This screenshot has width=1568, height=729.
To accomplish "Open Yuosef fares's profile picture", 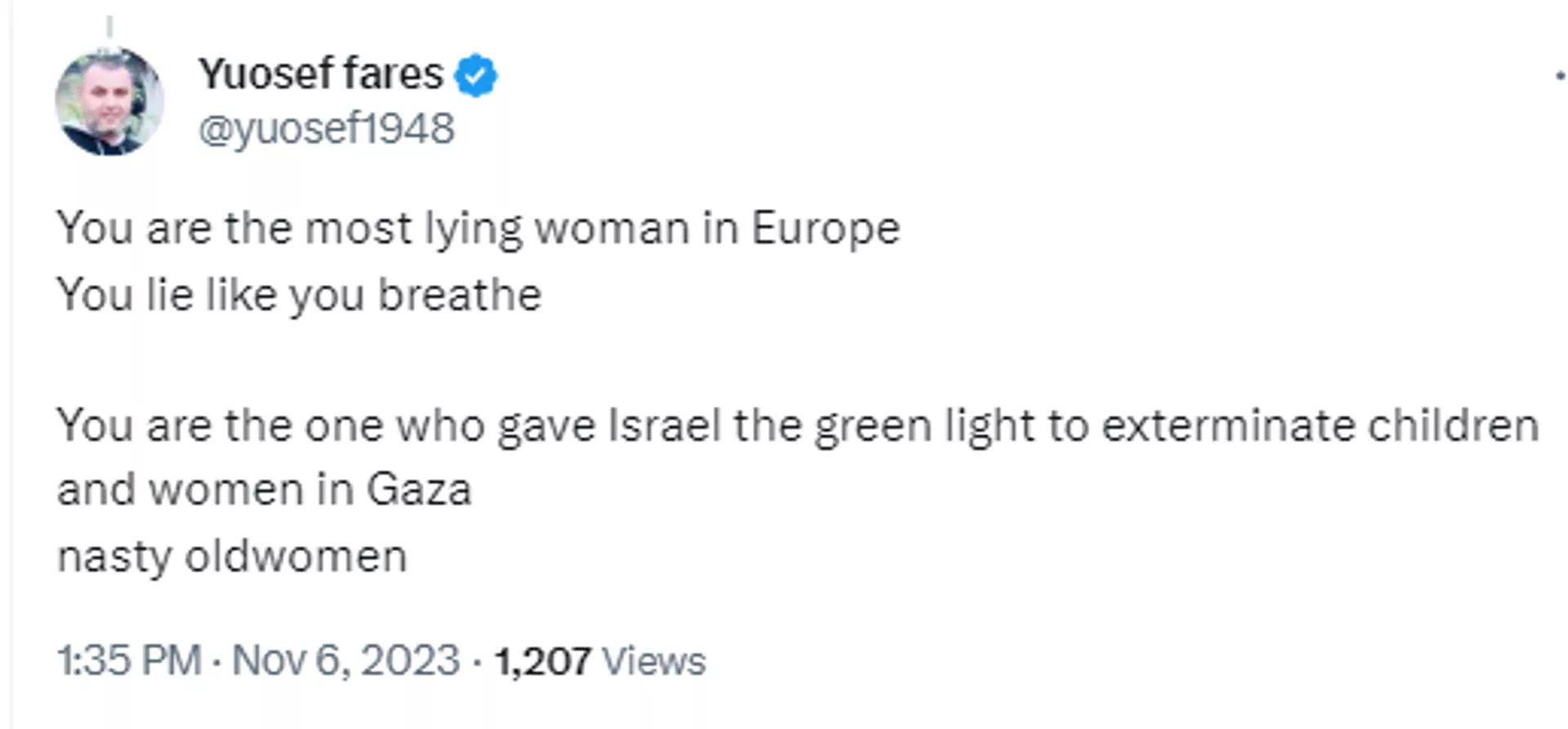I will pyautogui.click(x=108, y=98).
